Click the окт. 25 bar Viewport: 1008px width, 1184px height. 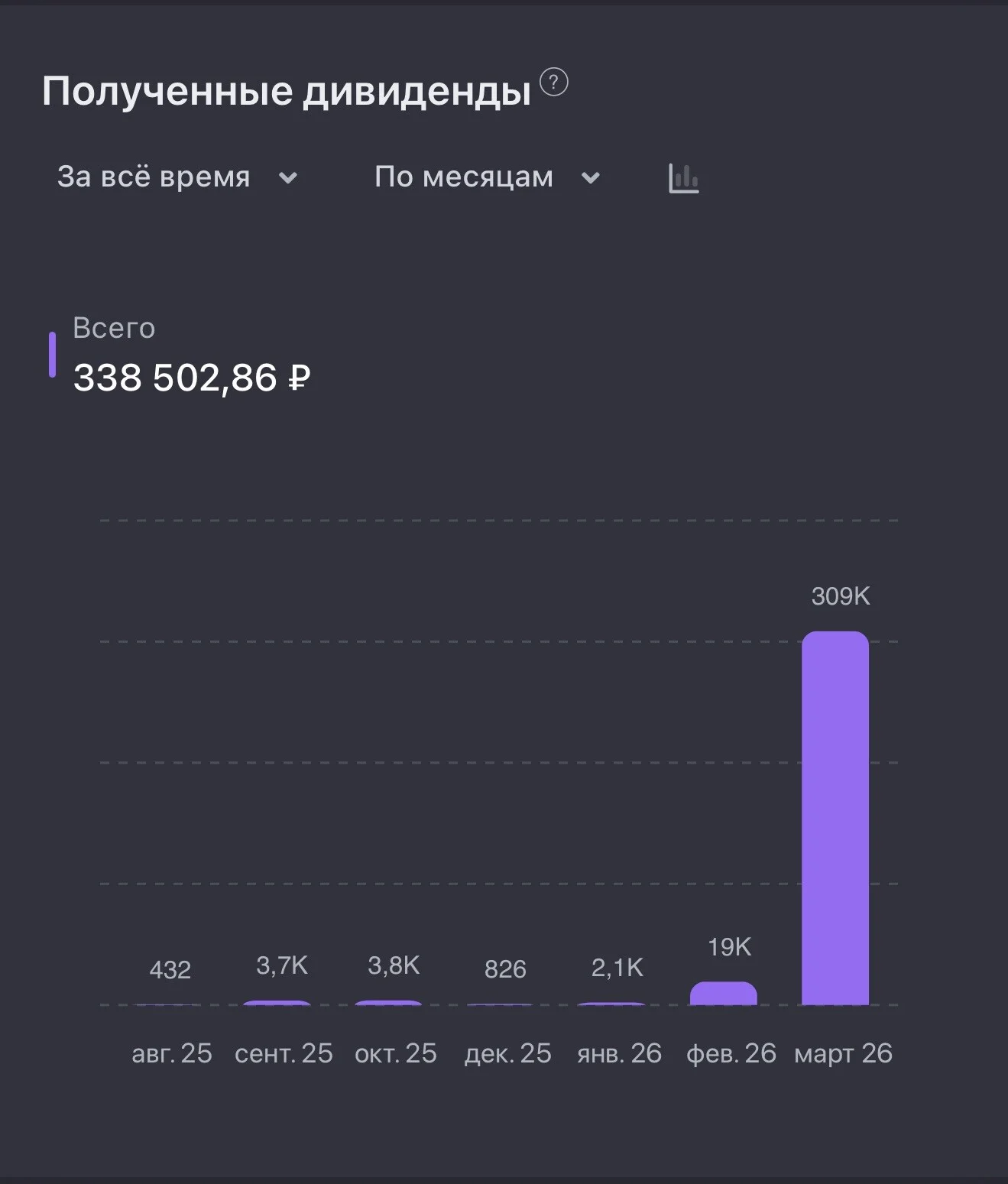(x=389, y=1002)
